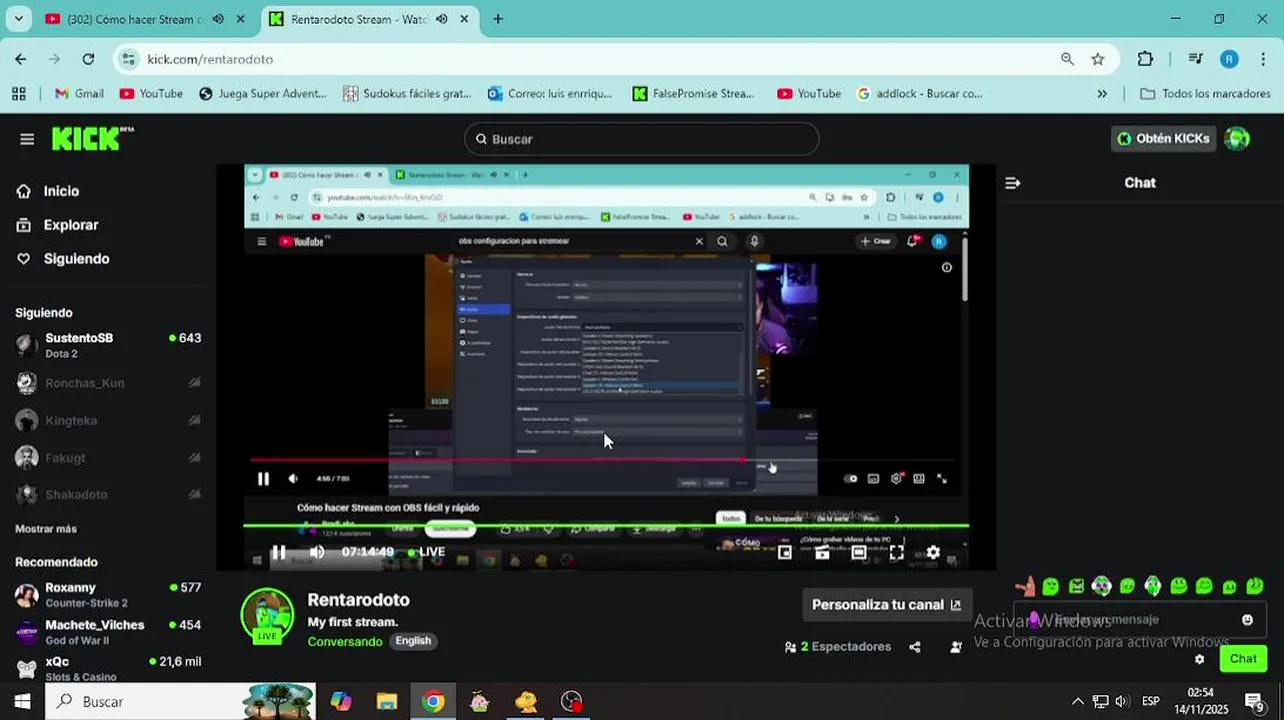The width and height of the screenshot is (1284, 720).
Task: View site information icon in the address bar
Action: click(x=128, y=59)
